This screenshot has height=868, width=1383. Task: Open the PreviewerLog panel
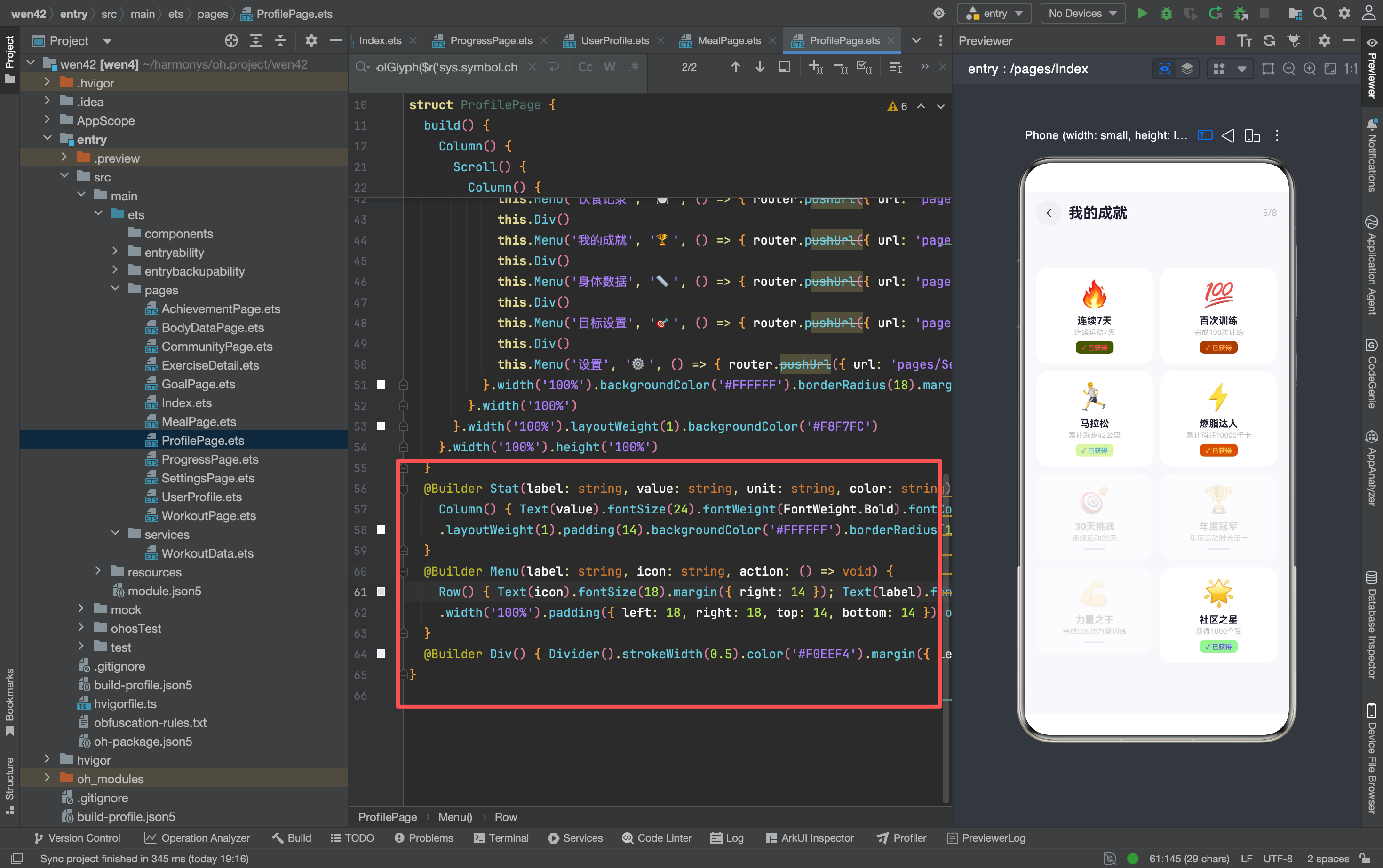pos(986,837)
